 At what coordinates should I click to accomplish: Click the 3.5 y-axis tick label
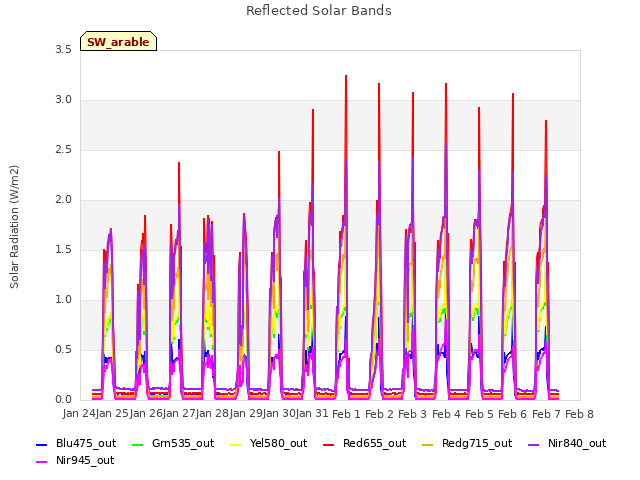63,50
